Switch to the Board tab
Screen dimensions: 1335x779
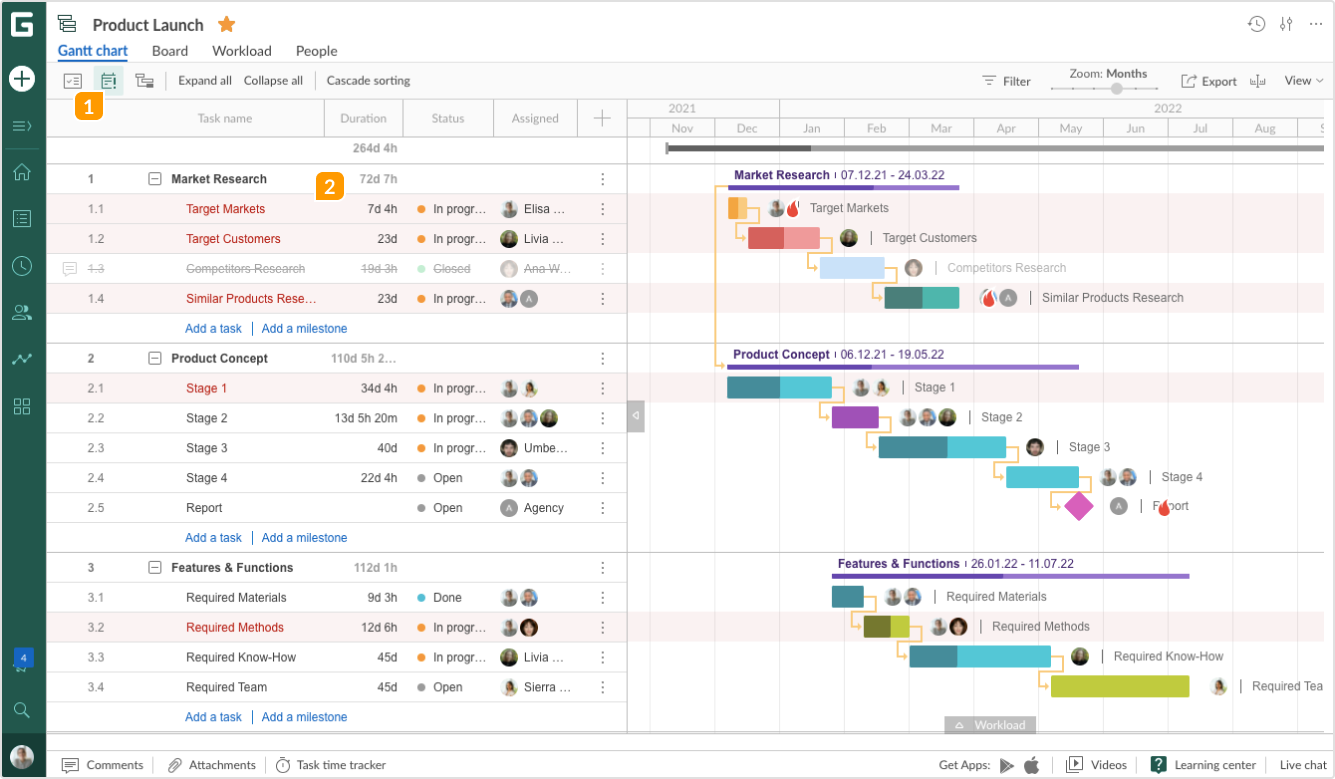tap(170, 51)
